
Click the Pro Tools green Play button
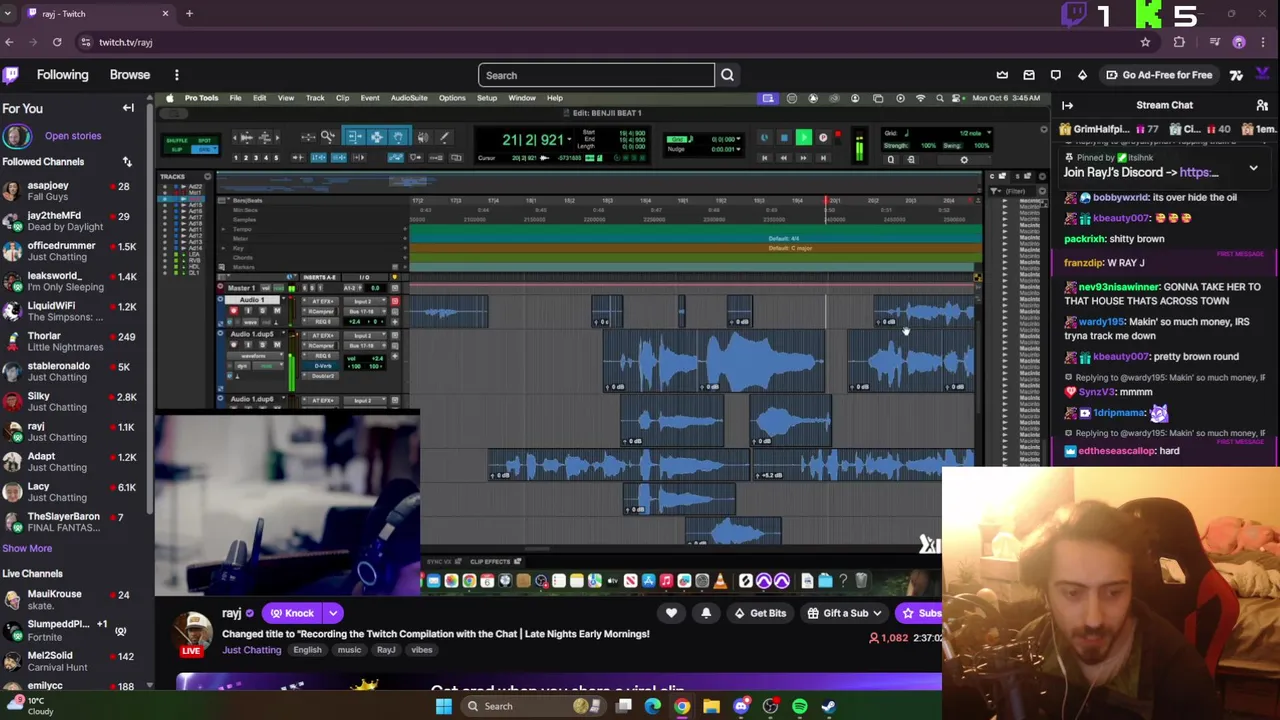804,138
